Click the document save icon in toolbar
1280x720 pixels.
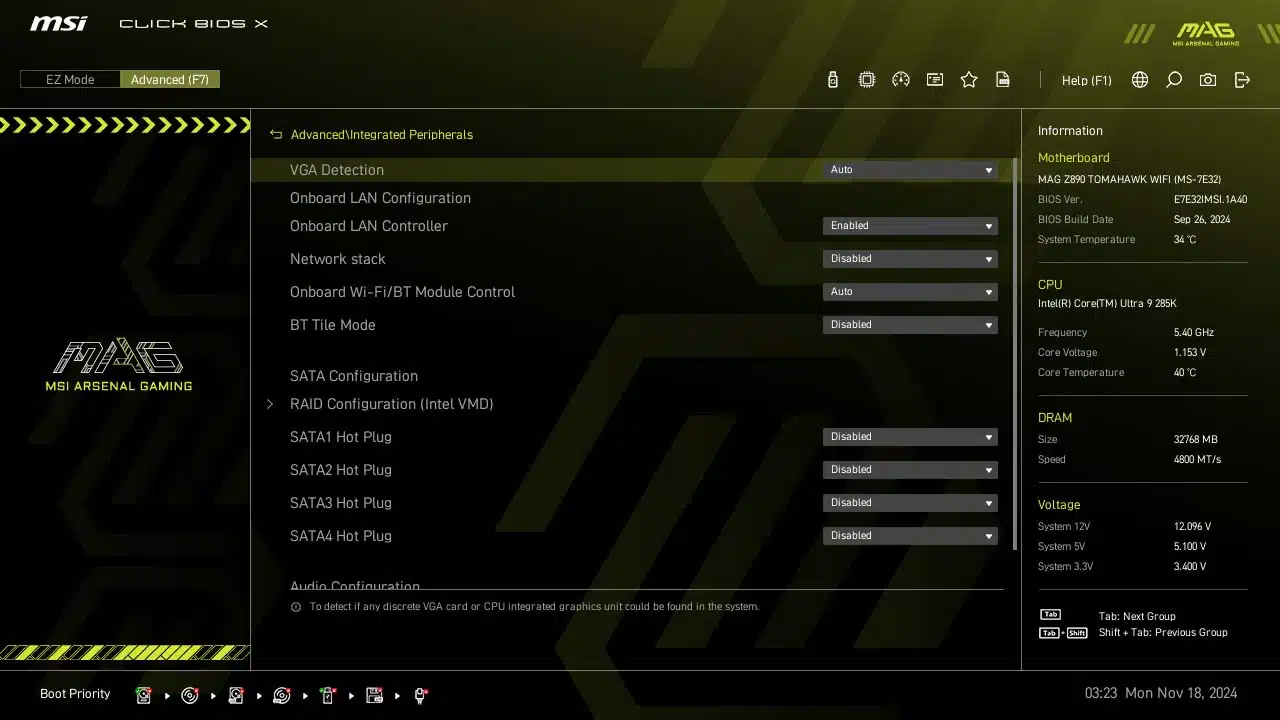[1003, 80]
